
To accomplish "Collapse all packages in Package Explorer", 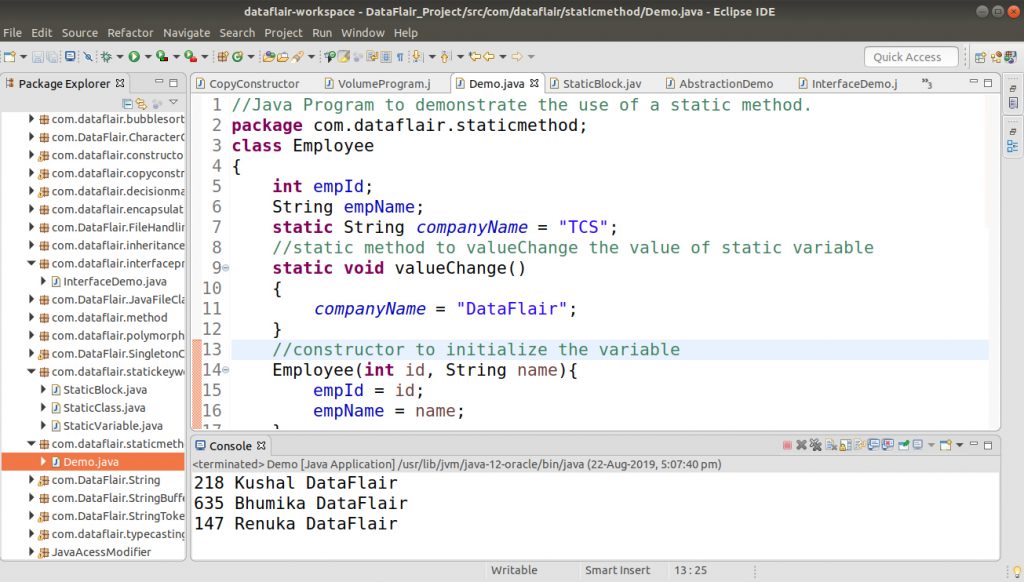I will click(x=128, y=103).
